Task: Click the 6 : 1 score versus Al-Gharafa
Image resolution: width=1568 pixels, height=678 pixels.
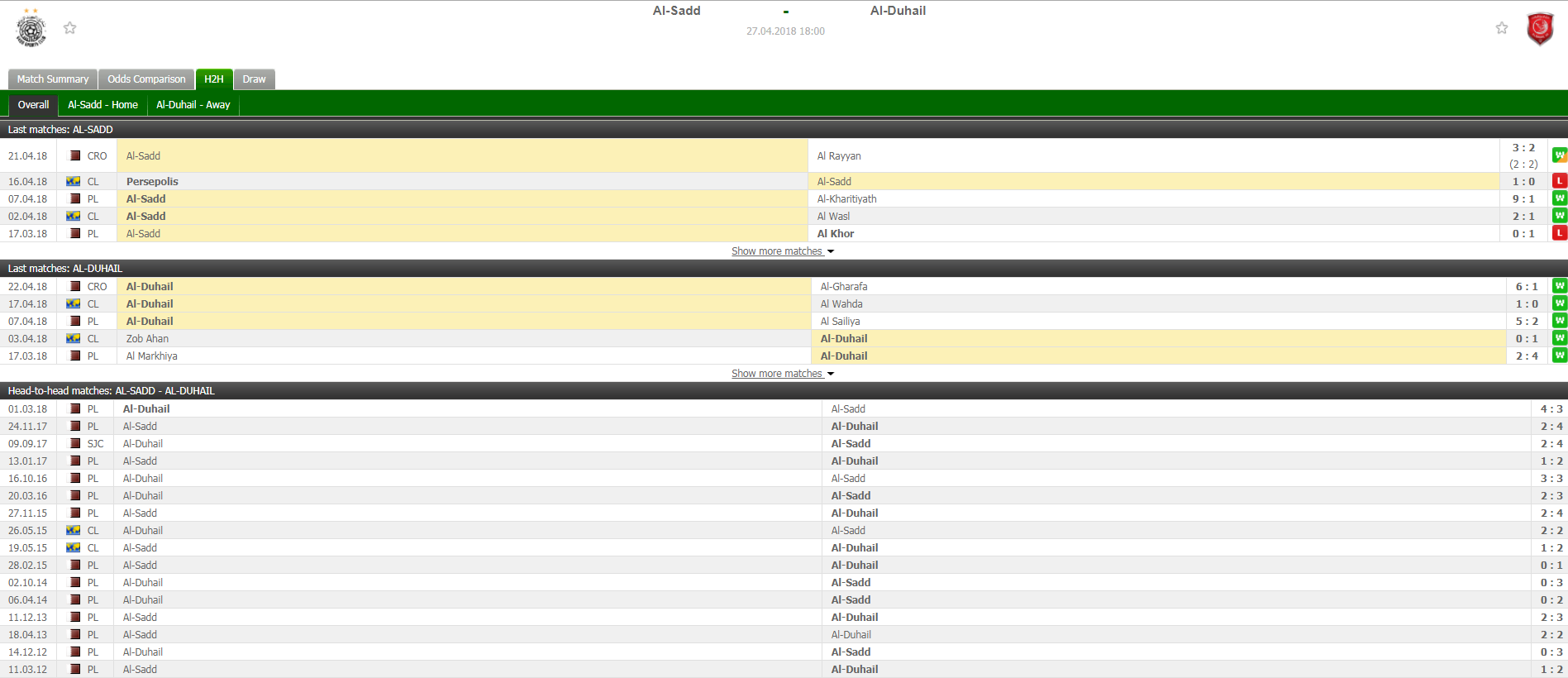Action: [x=1527, y=286]
